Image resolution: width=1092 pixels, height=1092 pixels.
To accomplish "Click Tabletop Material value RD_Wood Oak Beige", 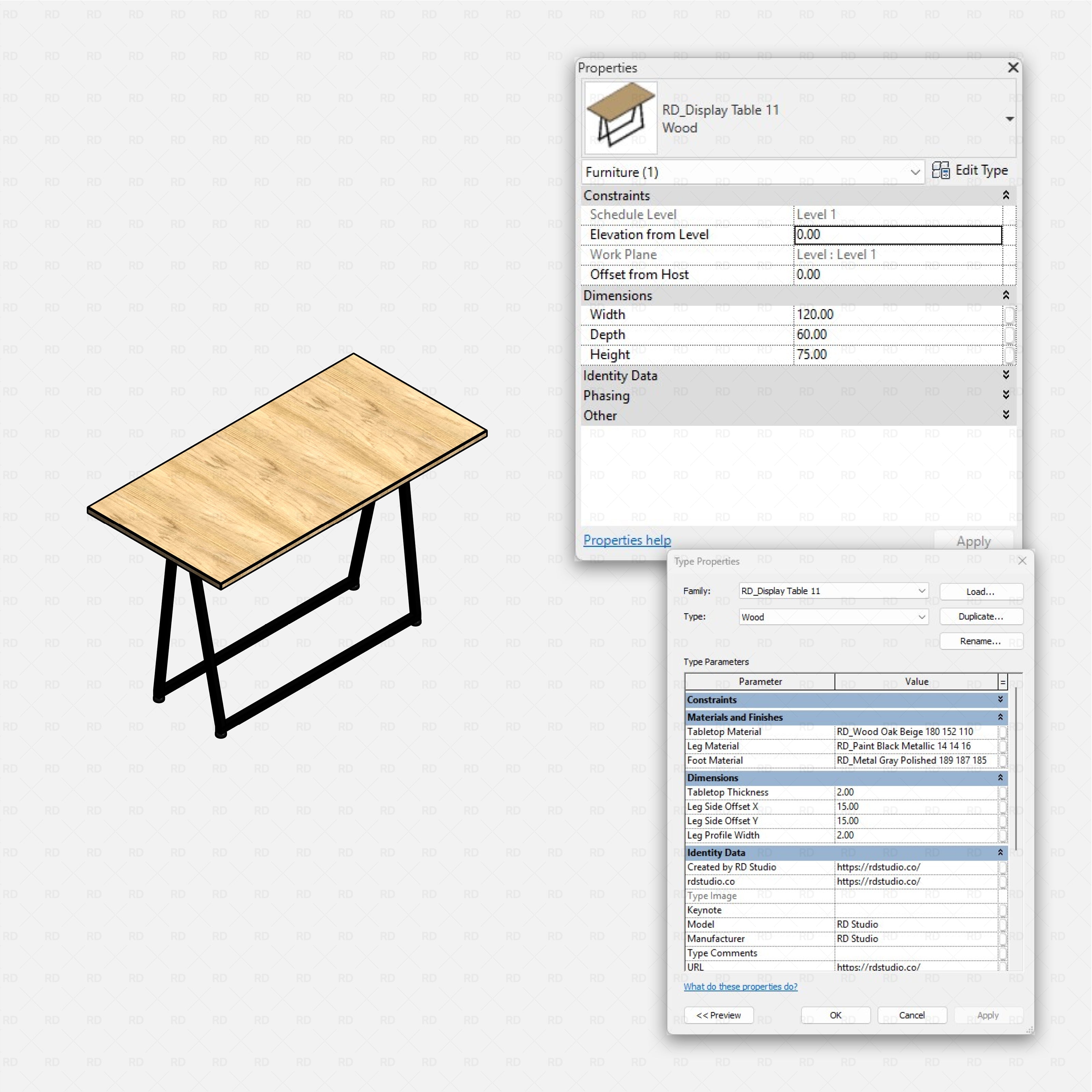I will [916, 731].
